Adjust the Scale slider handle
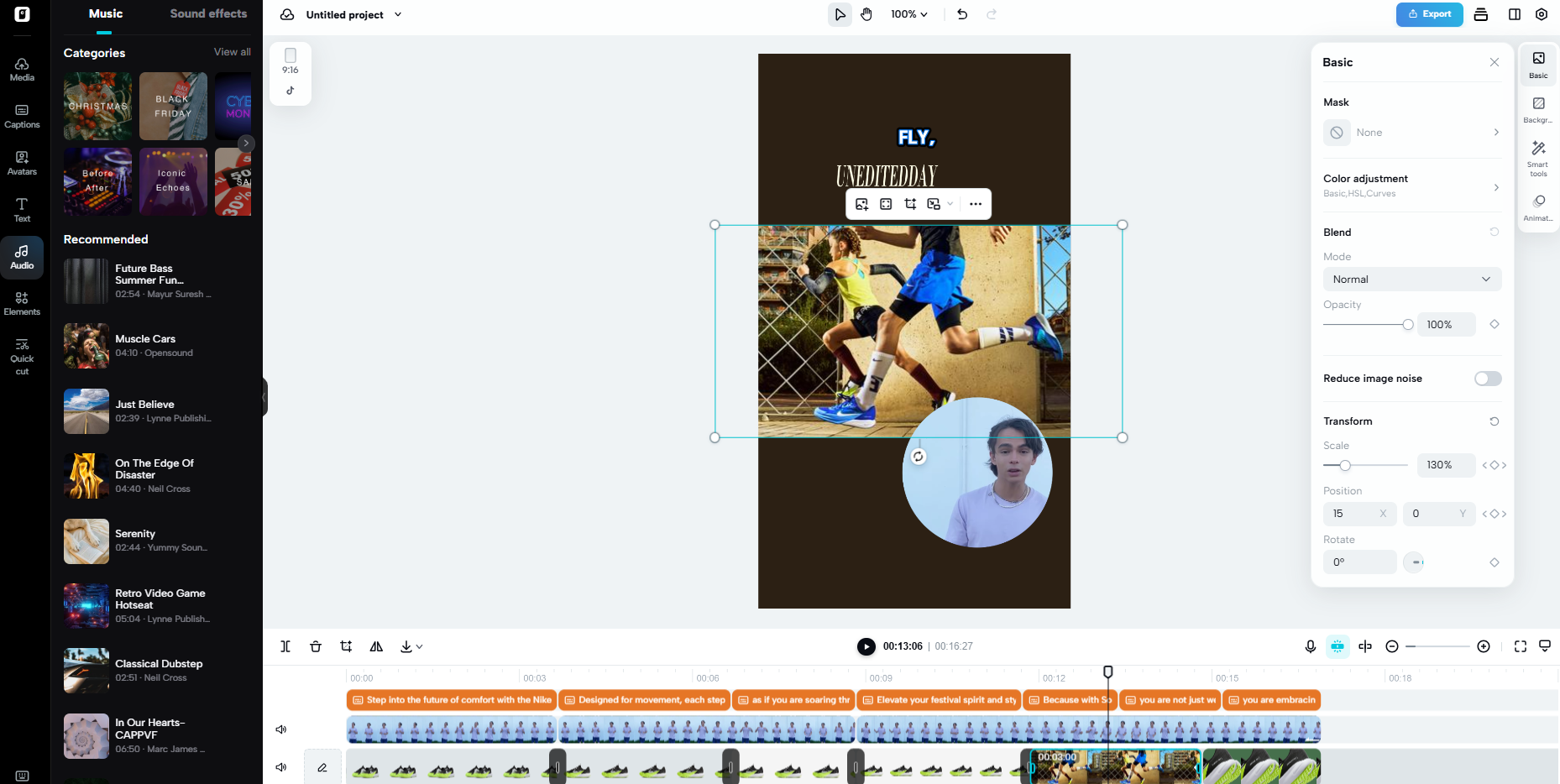 (x=1345, y=465)
